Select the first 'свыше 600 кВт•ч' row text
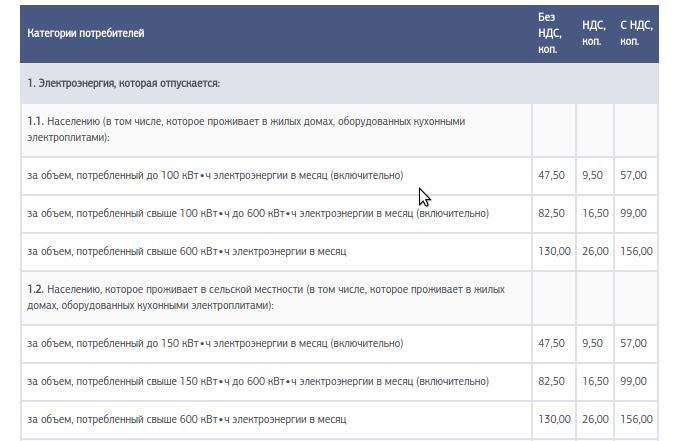This screenshot has height=441, width=676. (187, 251)
